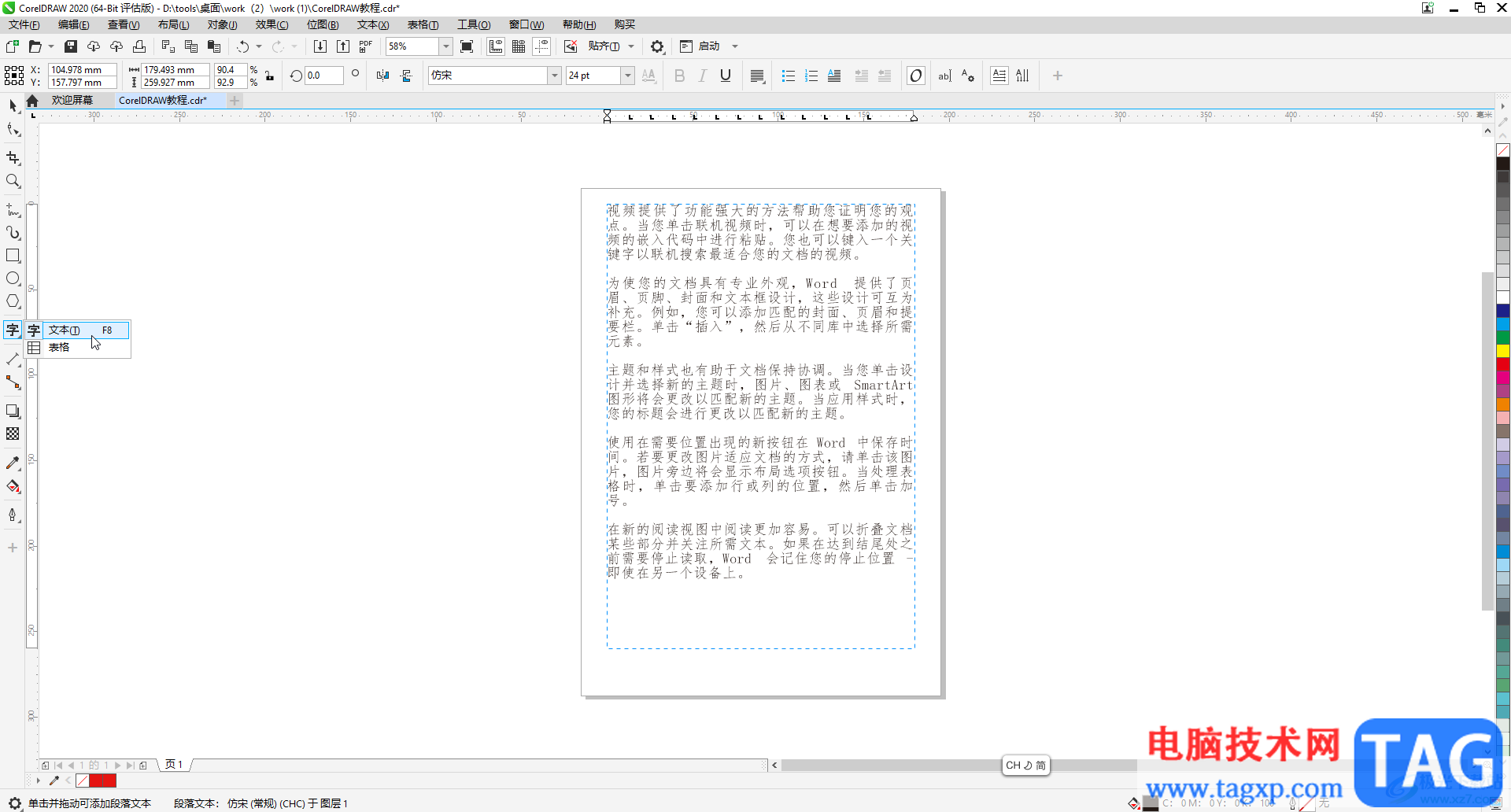The width and height of the screenshot is (1511, 812).
Task: Toggle drop cap formatting
Action: [834, 76]
